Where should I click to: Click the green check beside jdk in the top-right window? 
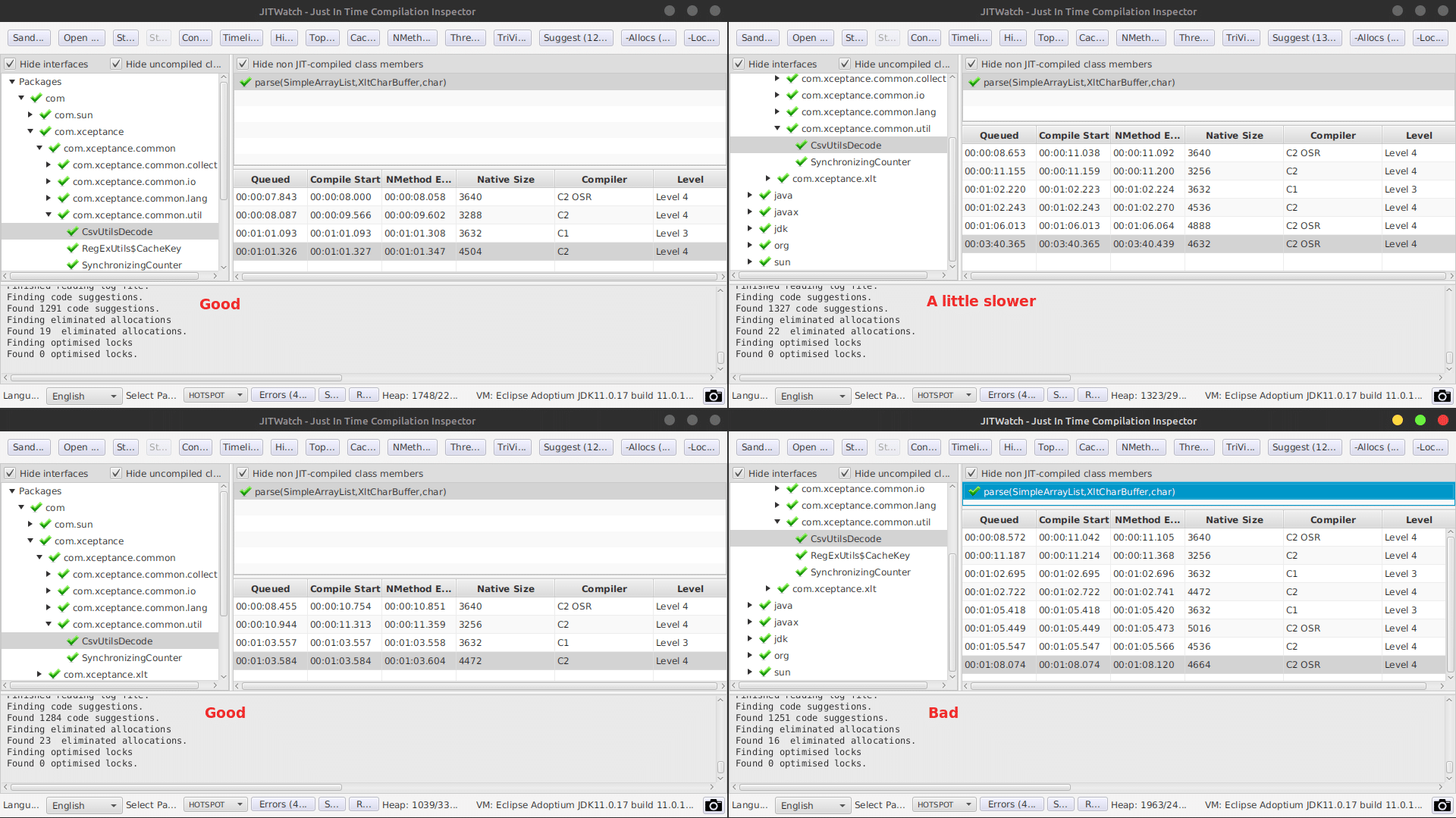765,229
